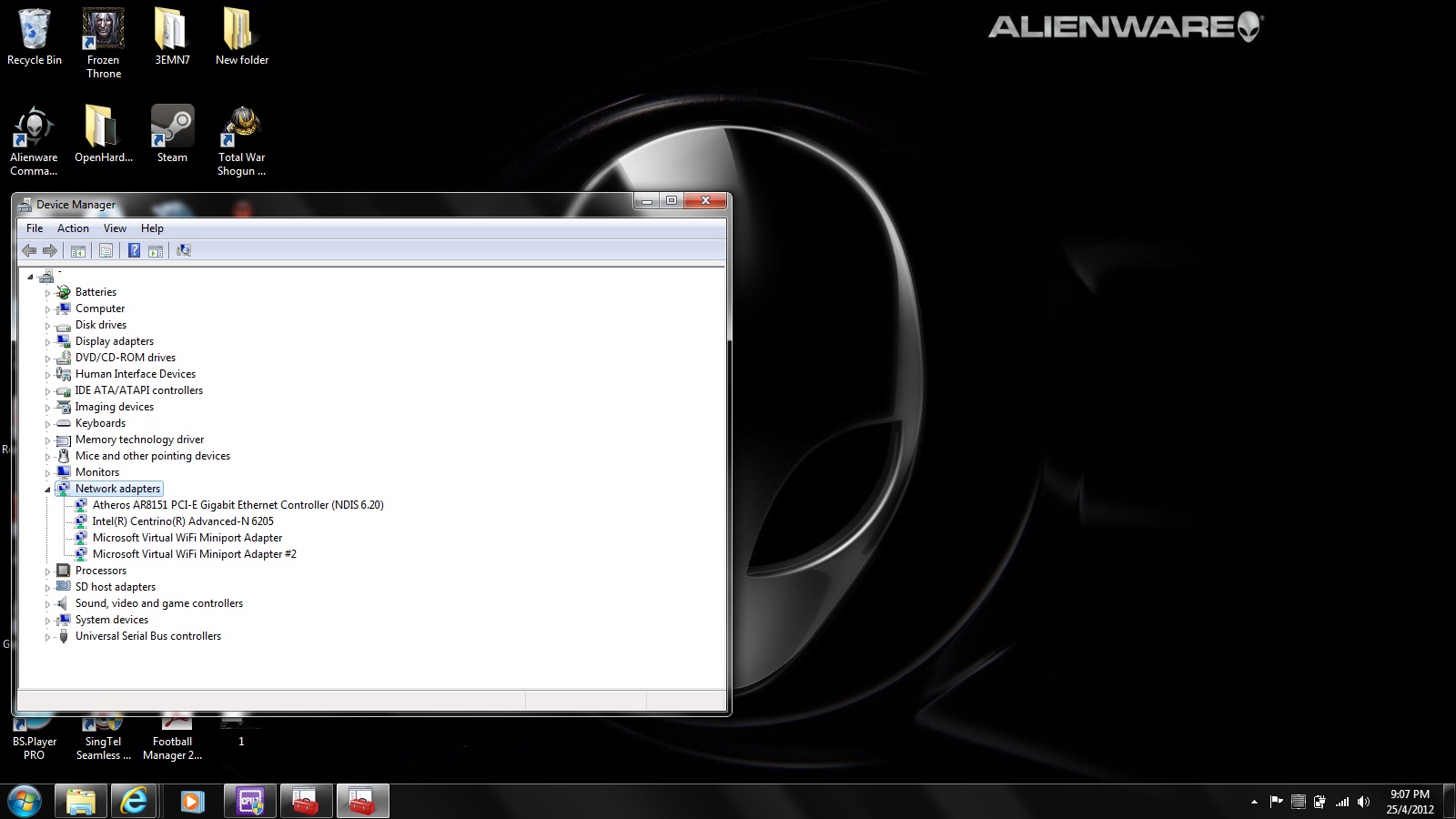Expand the Monitors node
The height and width of the screenshot is (819, 1456).
tap(47, 473)
